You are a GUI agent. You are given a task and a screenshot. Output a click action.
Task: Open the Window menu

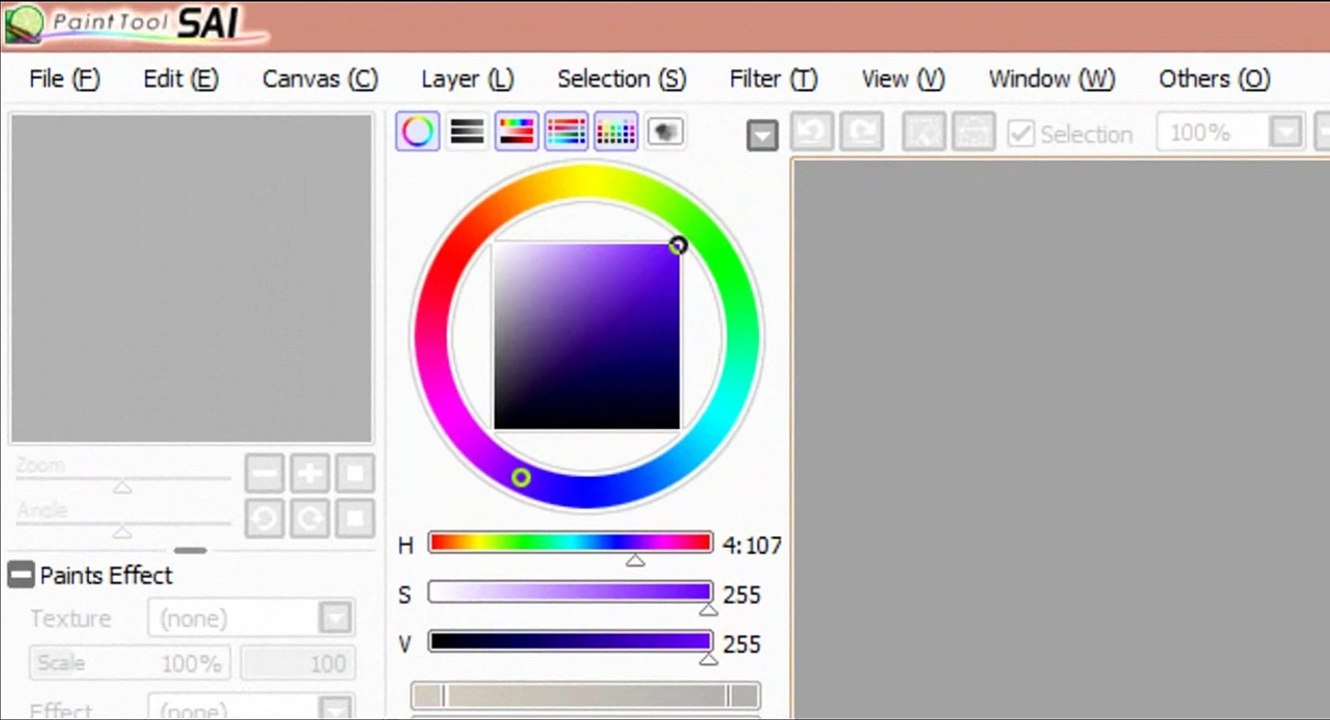point(1052,79)
